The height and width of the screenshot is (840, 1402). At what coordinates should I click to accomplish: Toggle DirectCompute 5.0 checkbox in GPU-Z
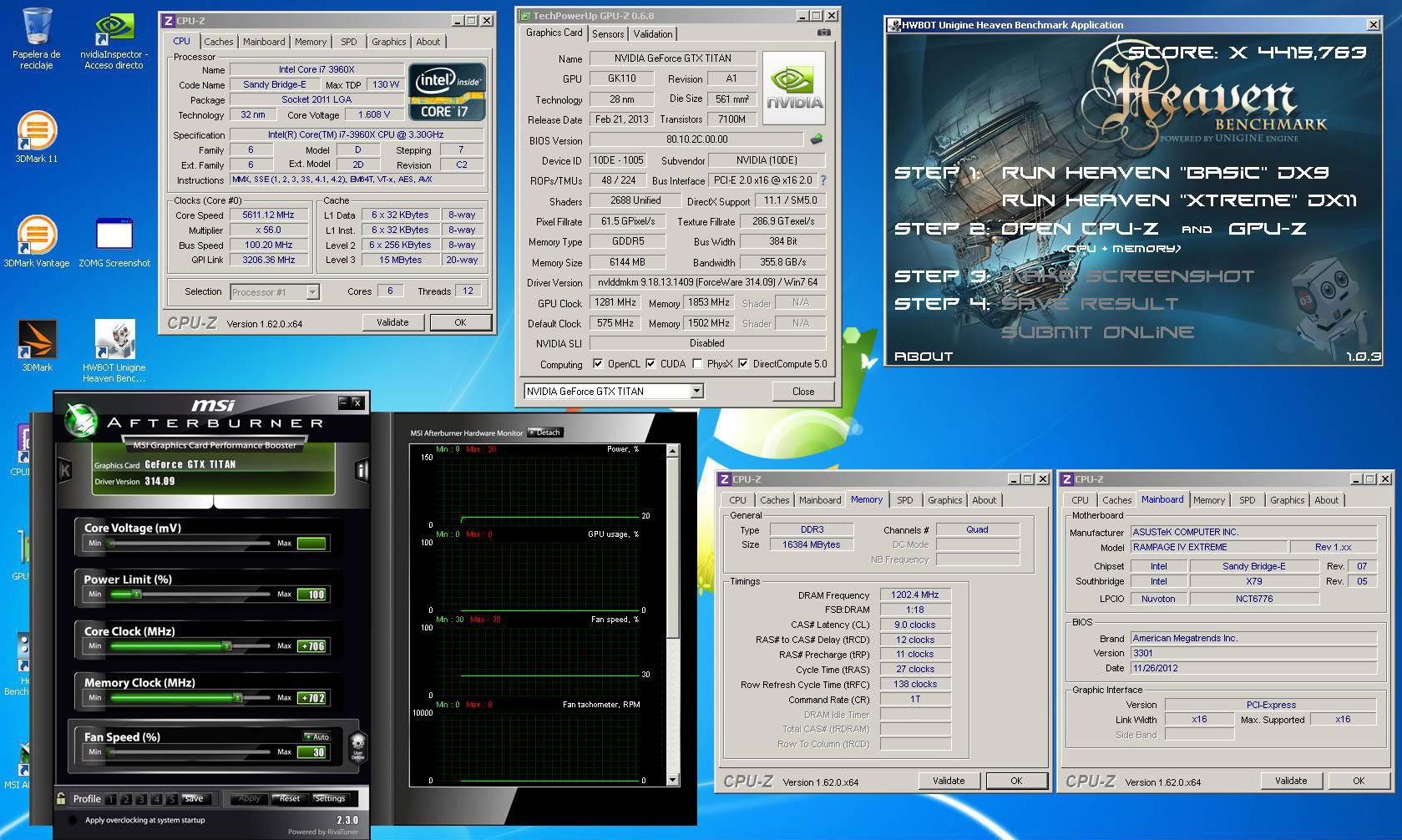[743, 364]
